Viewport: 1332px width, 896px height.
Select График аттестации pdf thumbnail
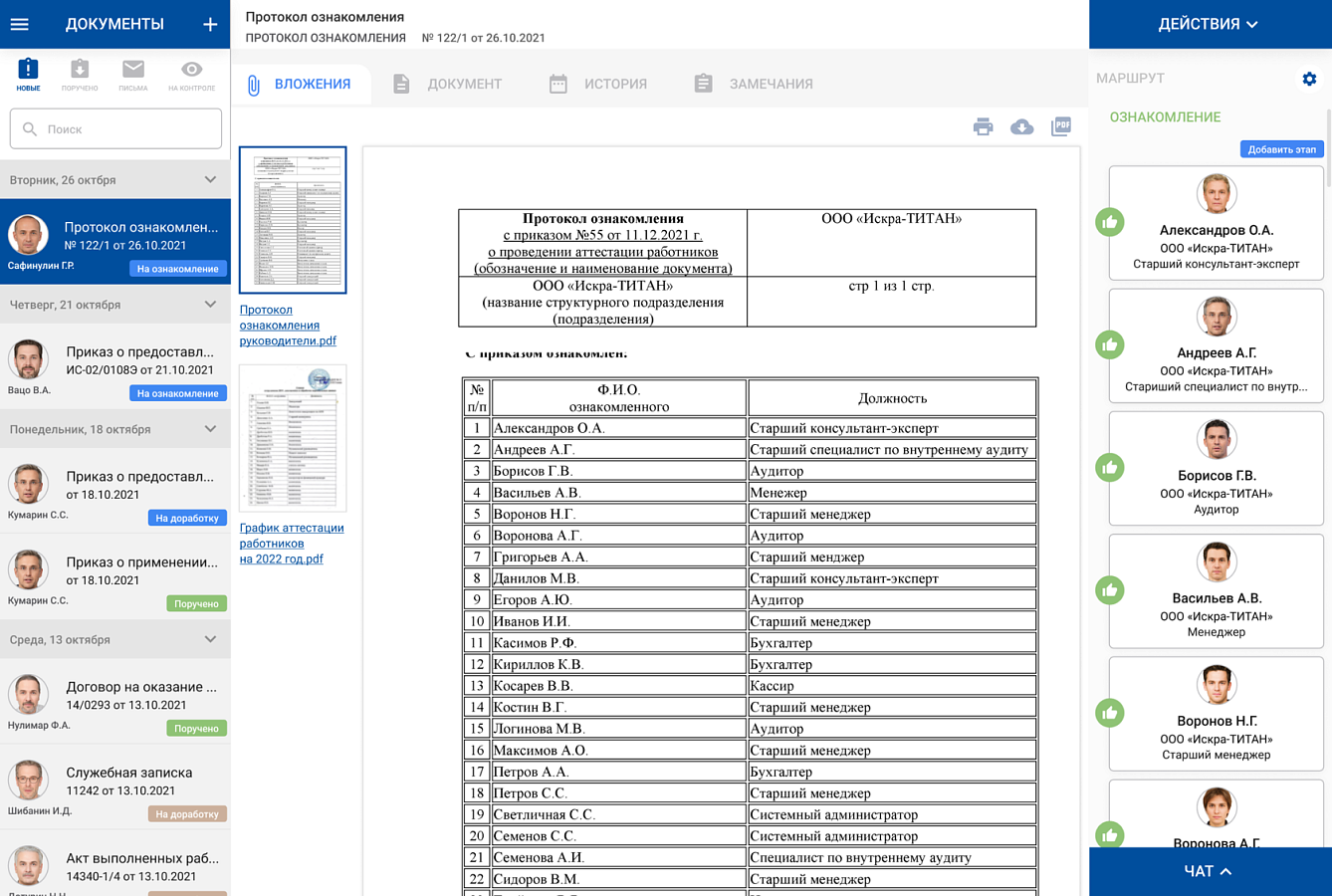click(x=293, y=438)
